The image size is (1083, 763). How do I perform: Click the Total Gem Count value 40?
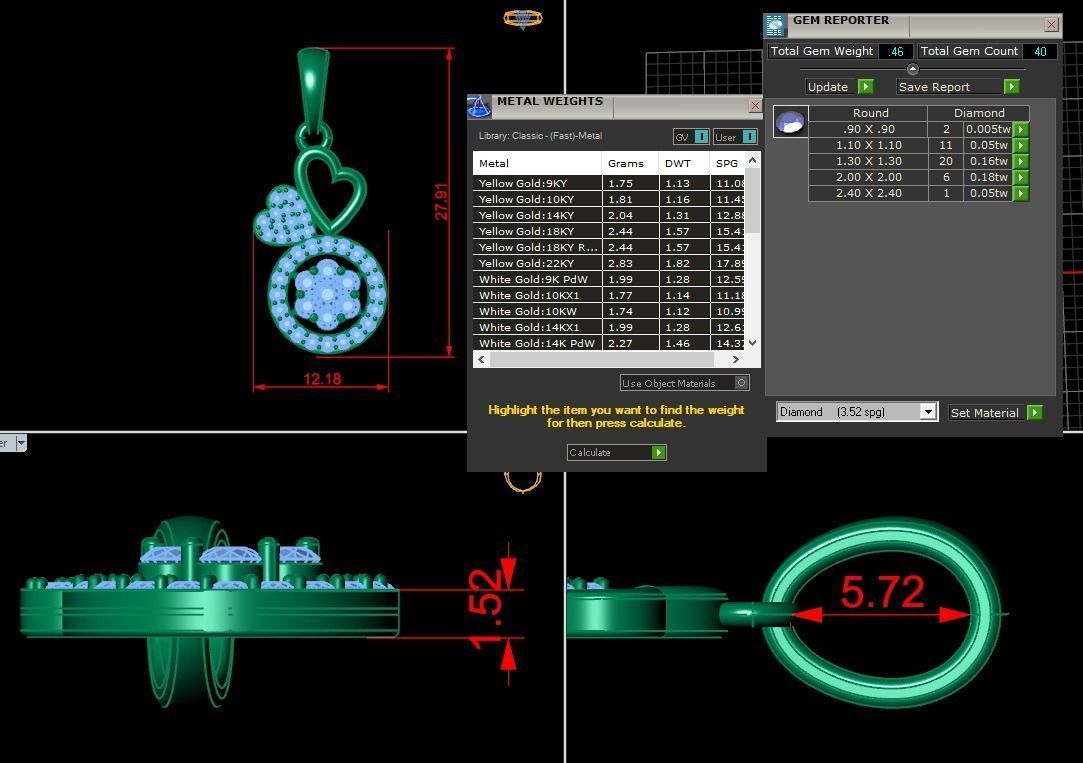click(x=1040, y=51)
